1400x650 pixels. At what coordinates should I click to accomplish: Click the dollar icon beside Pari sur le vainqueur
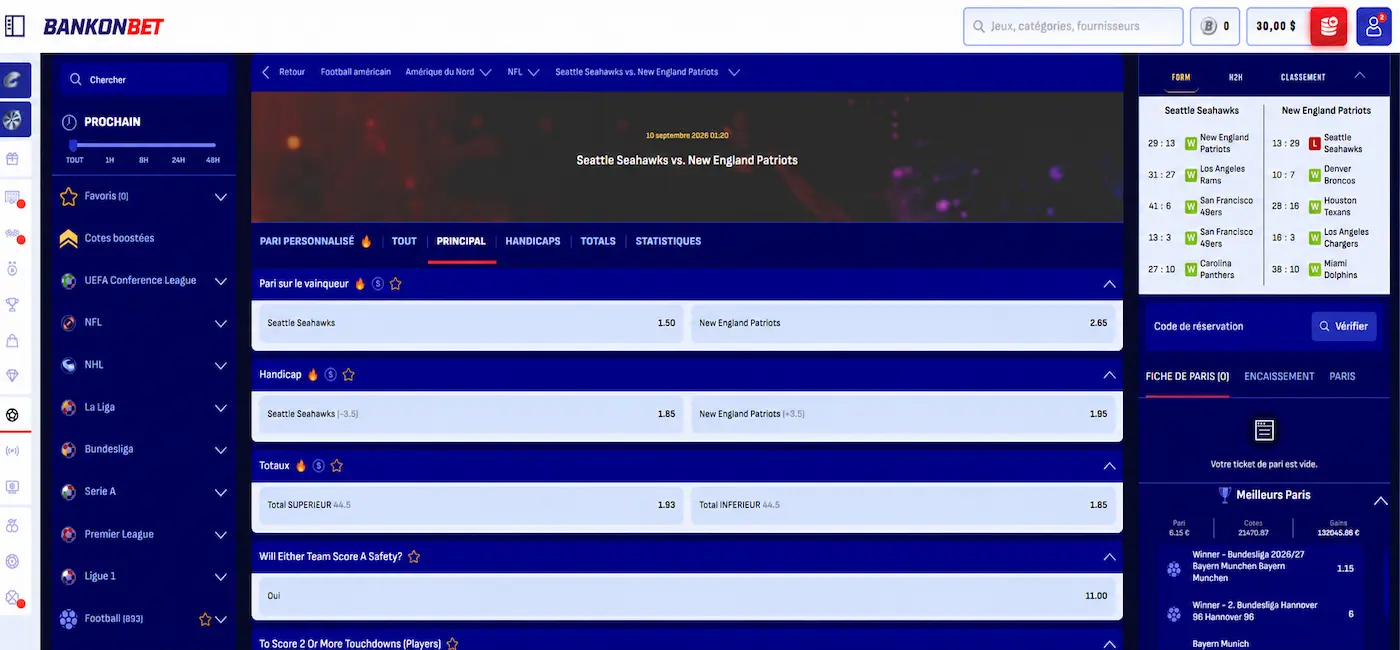tap(377, 284)
